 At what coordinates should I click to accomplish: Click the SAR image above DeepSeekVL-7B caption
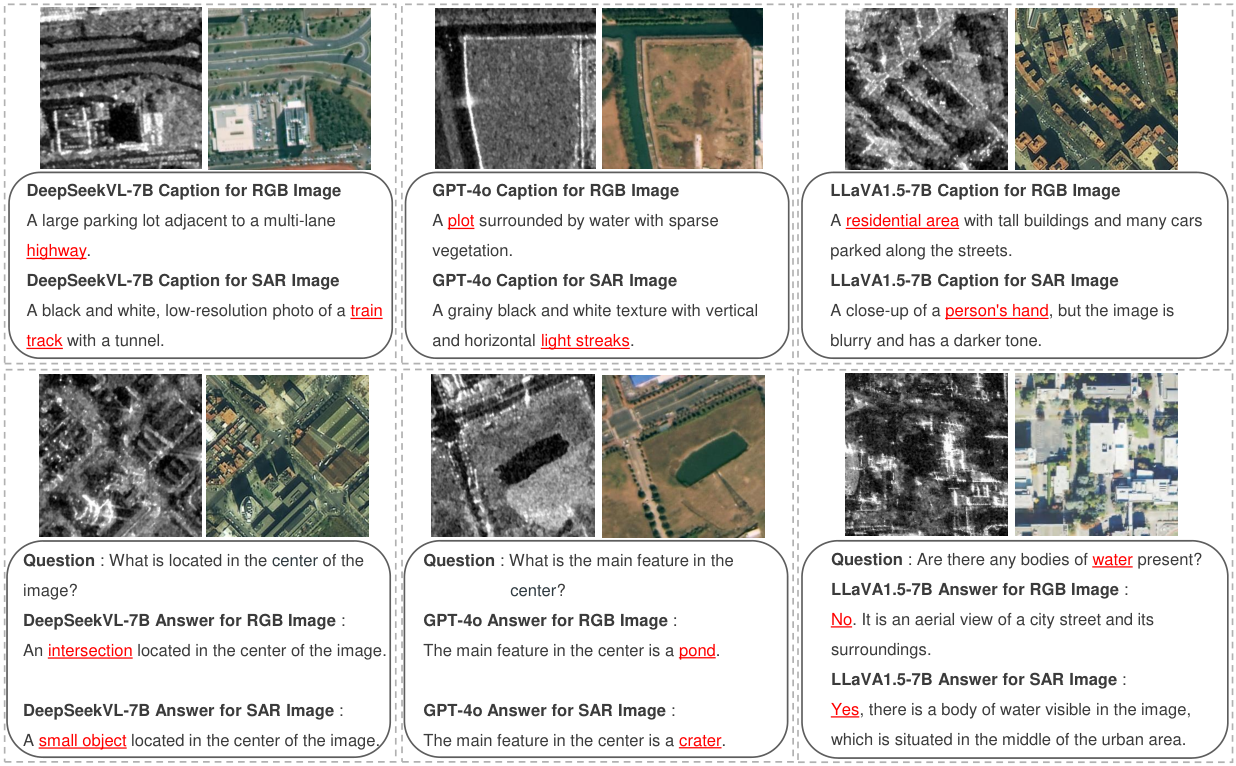(121, 88)
